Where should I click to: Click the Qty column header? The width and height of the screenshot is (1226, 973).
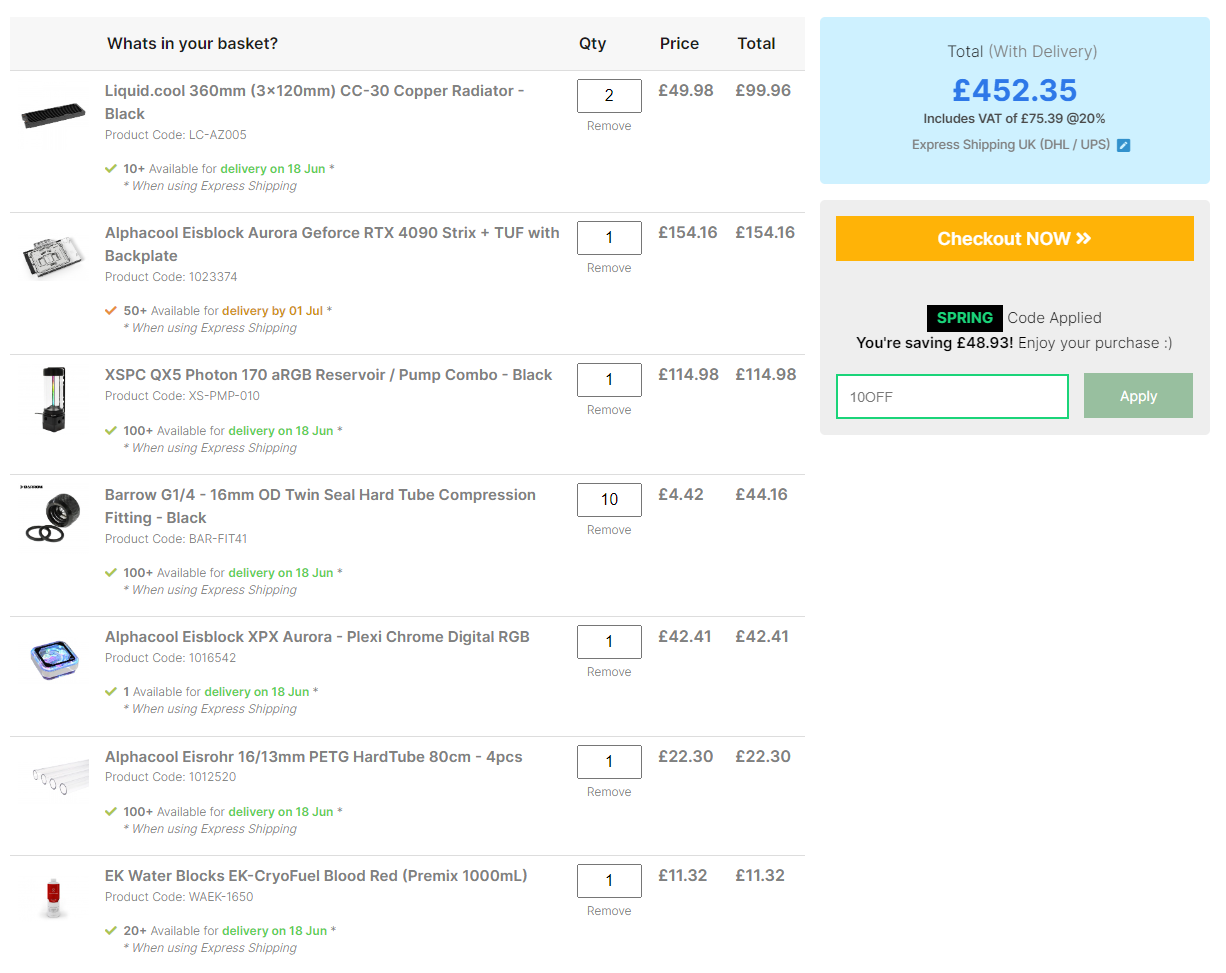pyautogui.click(x=593, y=43)
